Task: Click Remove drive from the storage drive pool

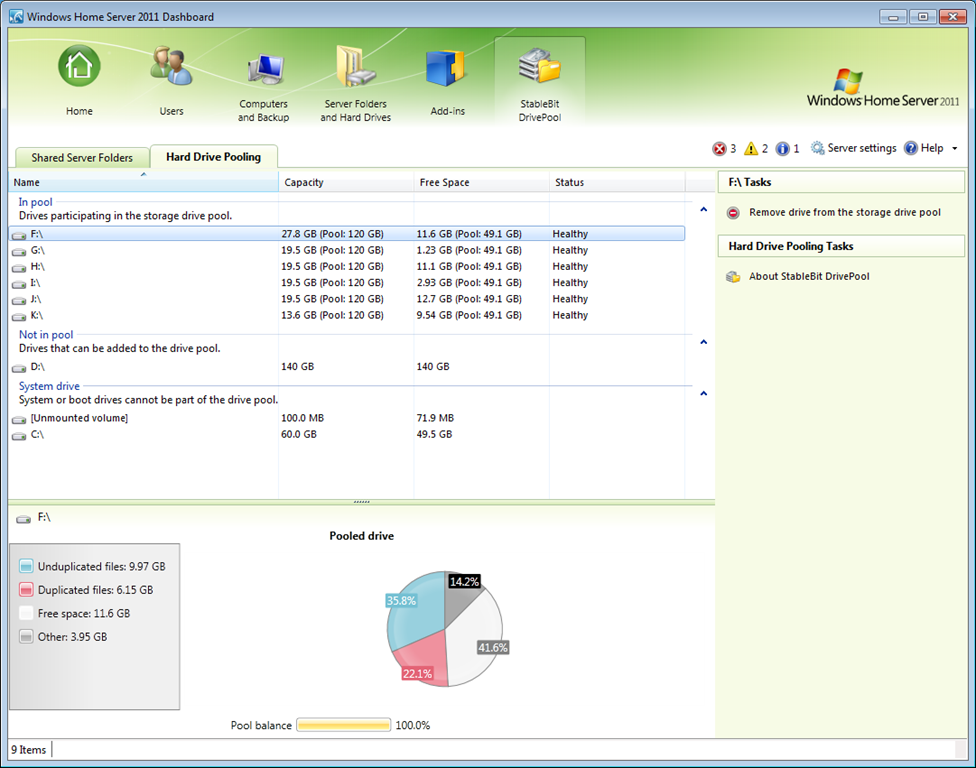Action: (x=845, y=212)
